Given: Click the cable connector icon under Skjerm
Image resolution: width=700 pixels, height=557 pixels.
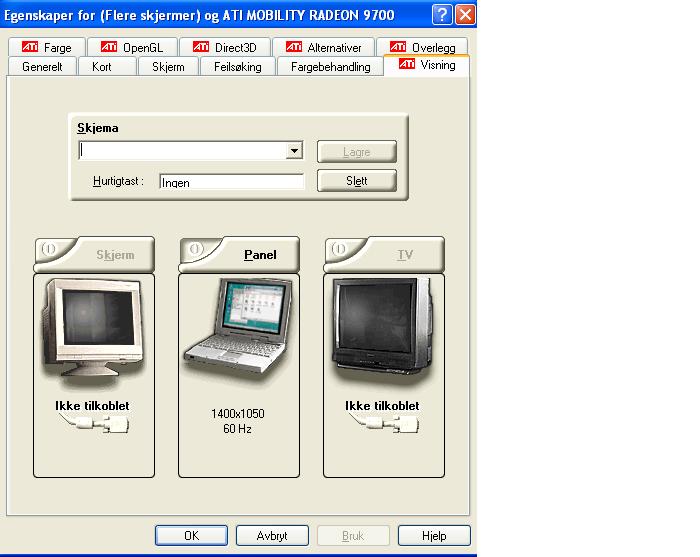Looking at the screenshot, I should (95, 423).
